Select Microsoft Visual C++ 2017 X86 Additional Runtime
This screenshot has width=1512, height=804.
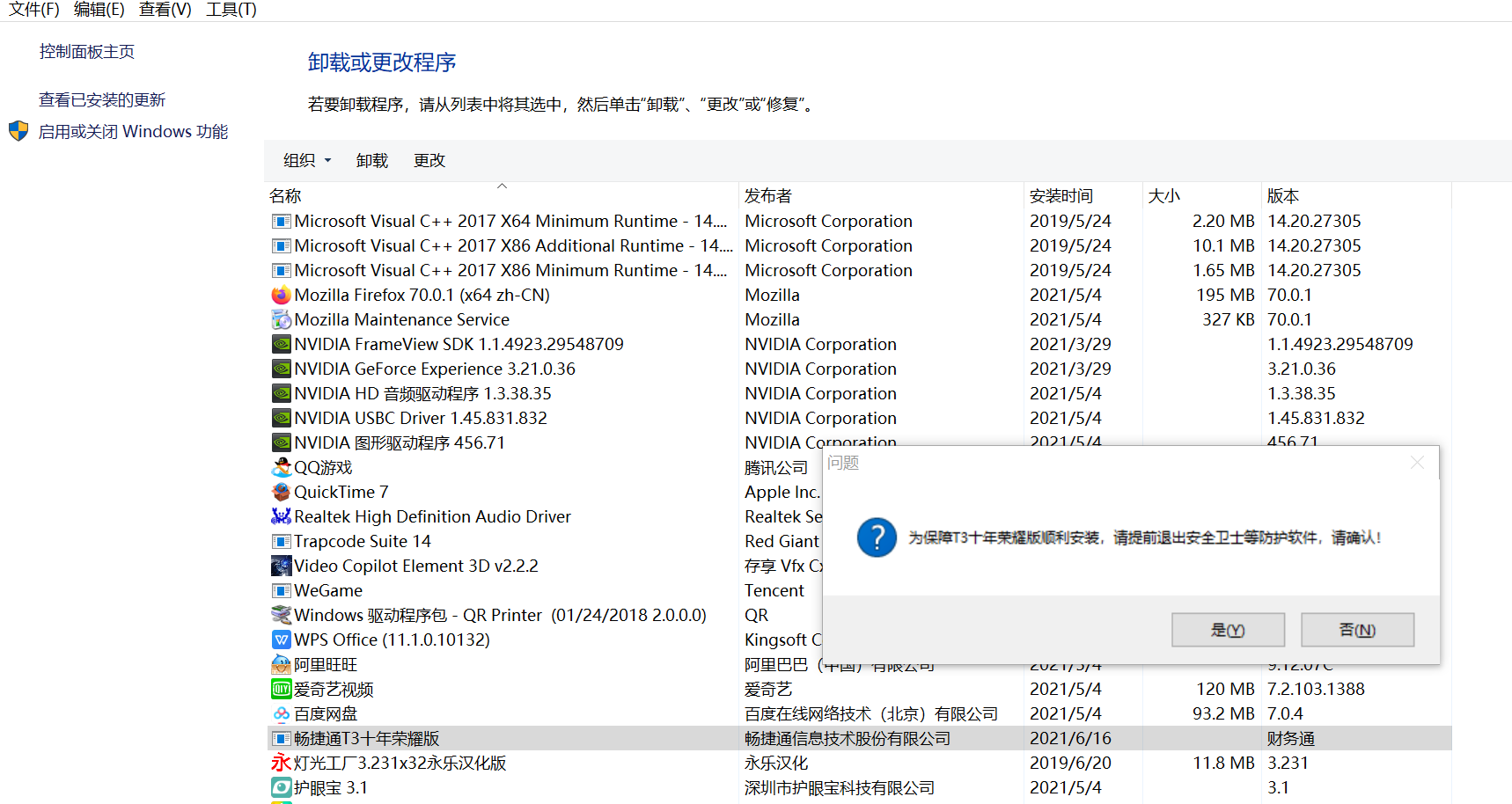click(x=513, y=245)
